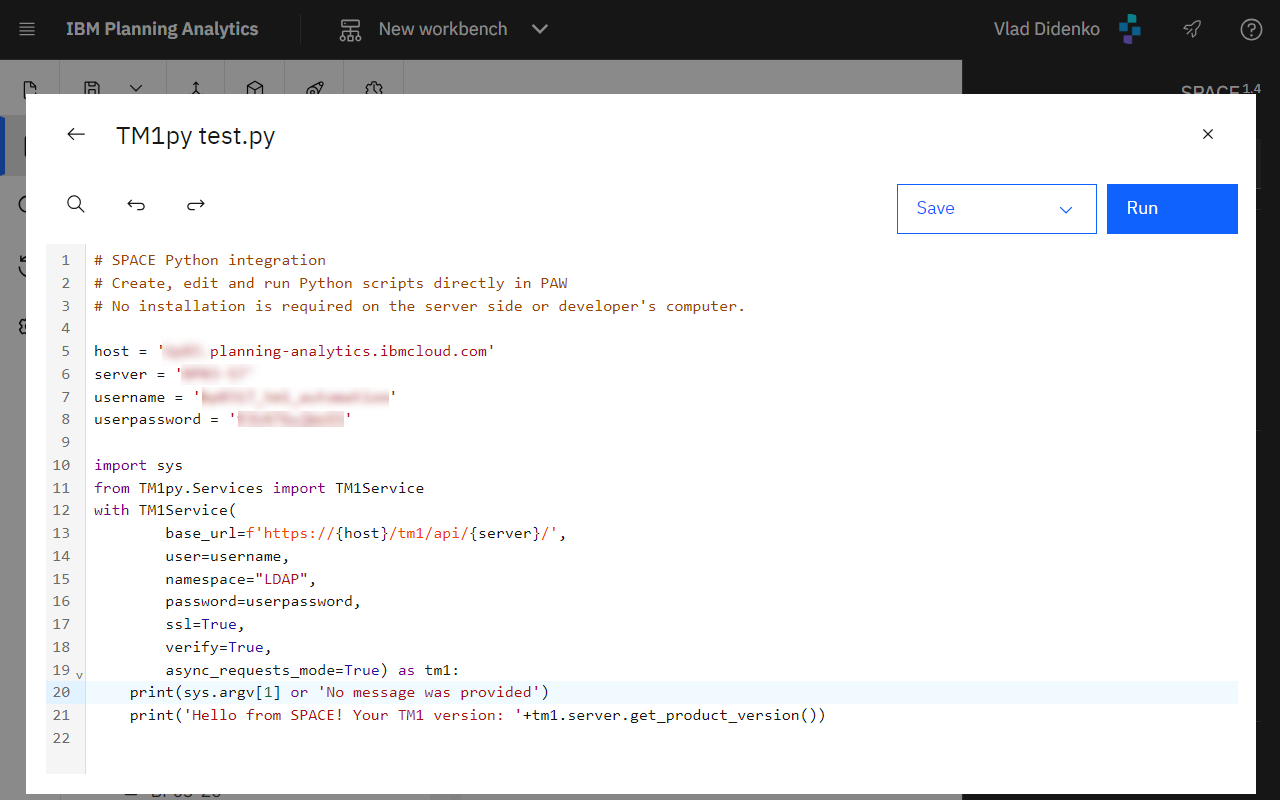Click the 'async_requests_mode=True) as tm1:' line
Screen dimensions: 1280x800
click(x=312, y=670)
